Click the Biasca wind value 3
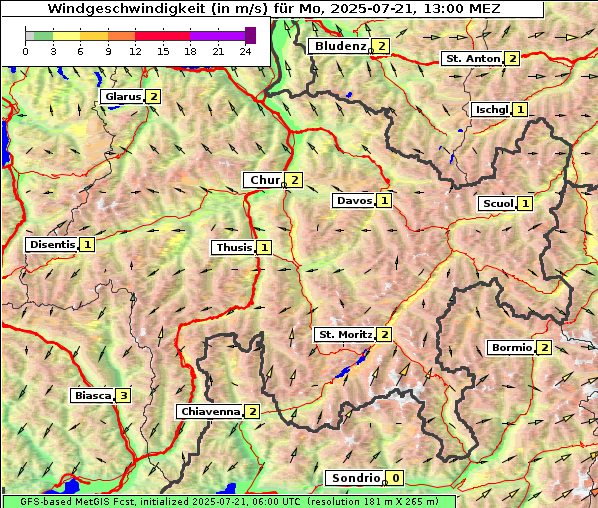 (123, 395)
